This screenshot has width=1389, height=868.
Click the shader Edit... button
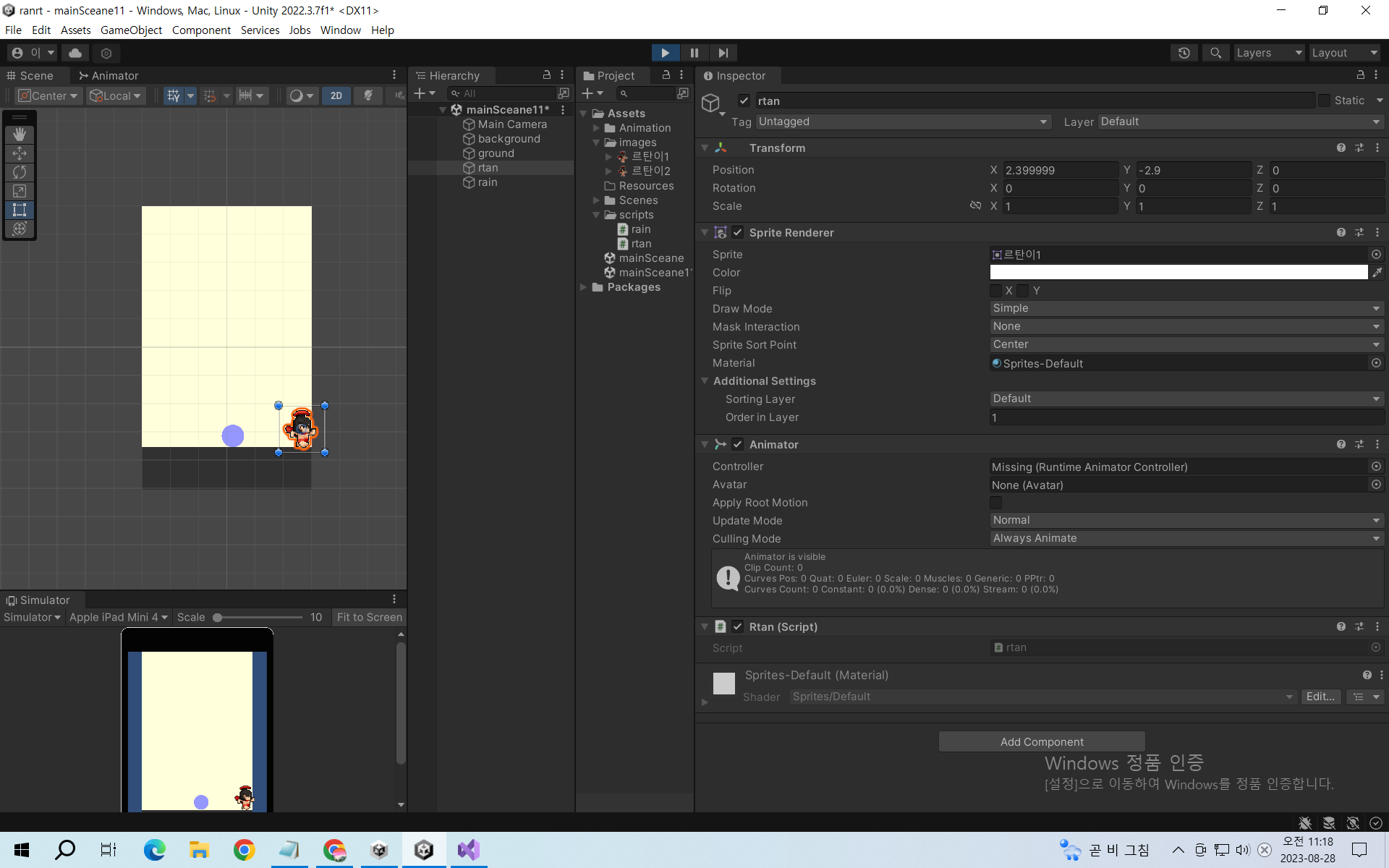click(1320, 697)
